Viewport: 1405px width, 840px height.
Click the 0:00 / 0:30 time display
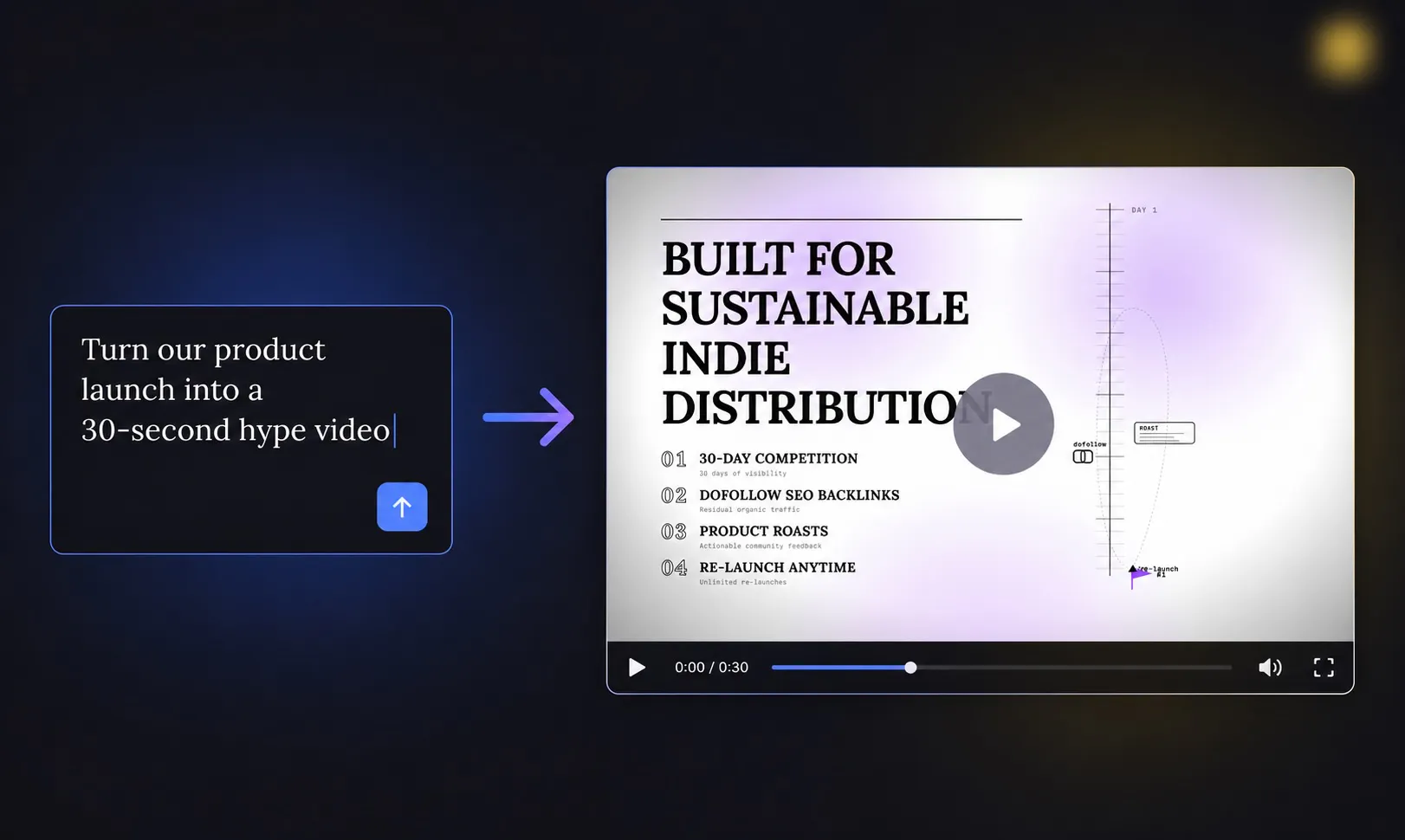click(711, 668)
